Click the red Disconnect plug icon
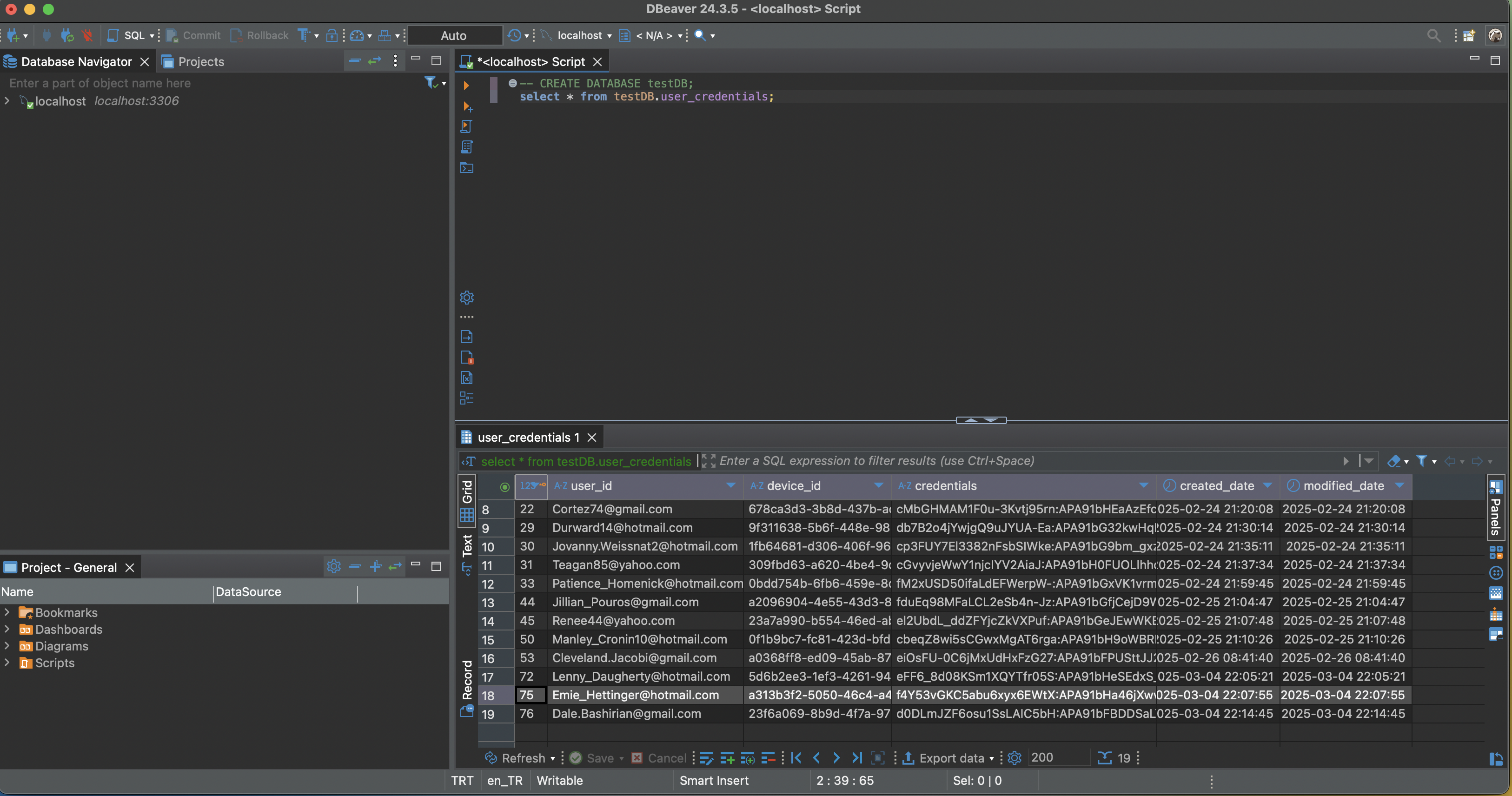The image size is (1512, 796). pos(87,36)
